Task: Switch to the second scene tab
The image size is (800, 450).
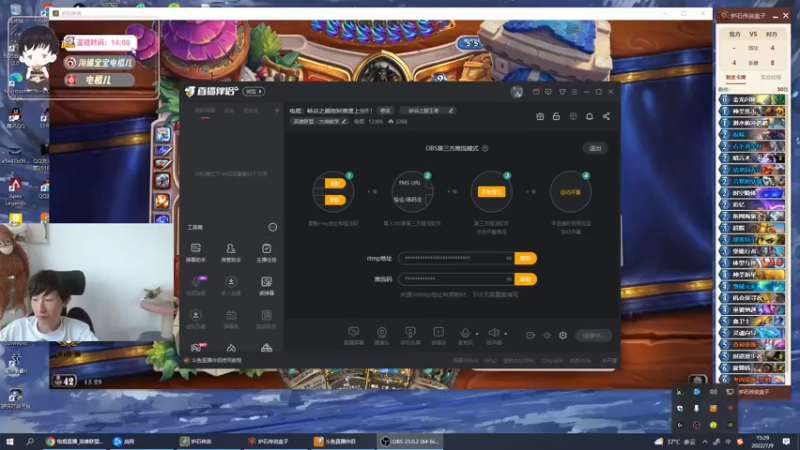Action: (x=229, y=111)
